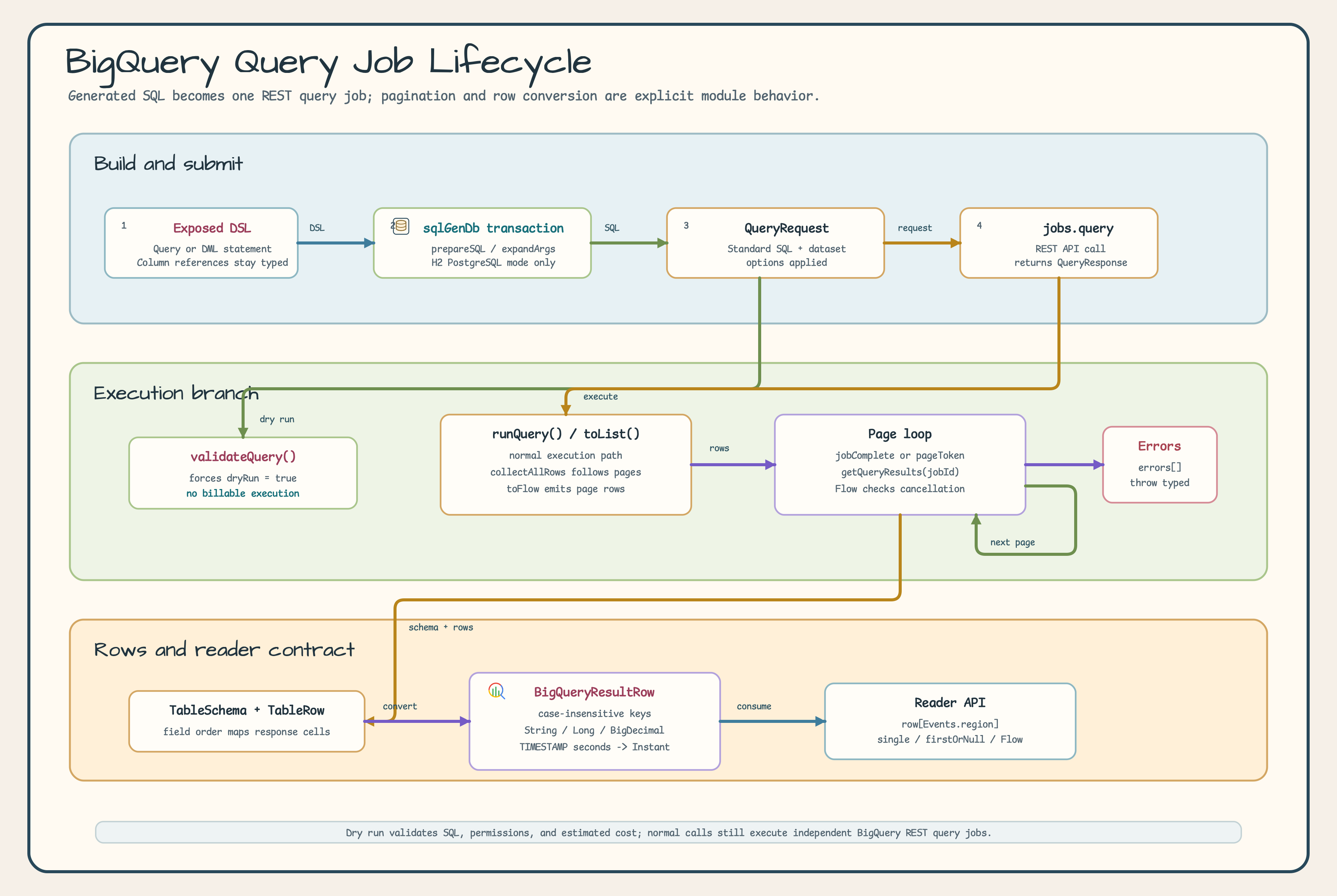
Task: Click 'errors[]' text in Errors node
Action: (x=1159, y=467)
